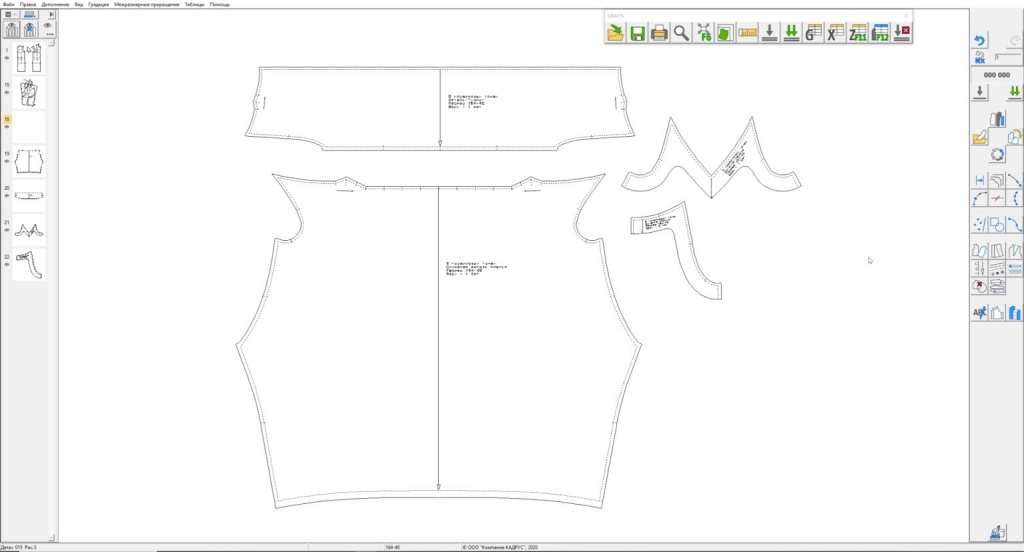Click the undo arrow in right panel
Image resolution: width=1024 pixels, height=552 pixels.
[x=981, y=41]
